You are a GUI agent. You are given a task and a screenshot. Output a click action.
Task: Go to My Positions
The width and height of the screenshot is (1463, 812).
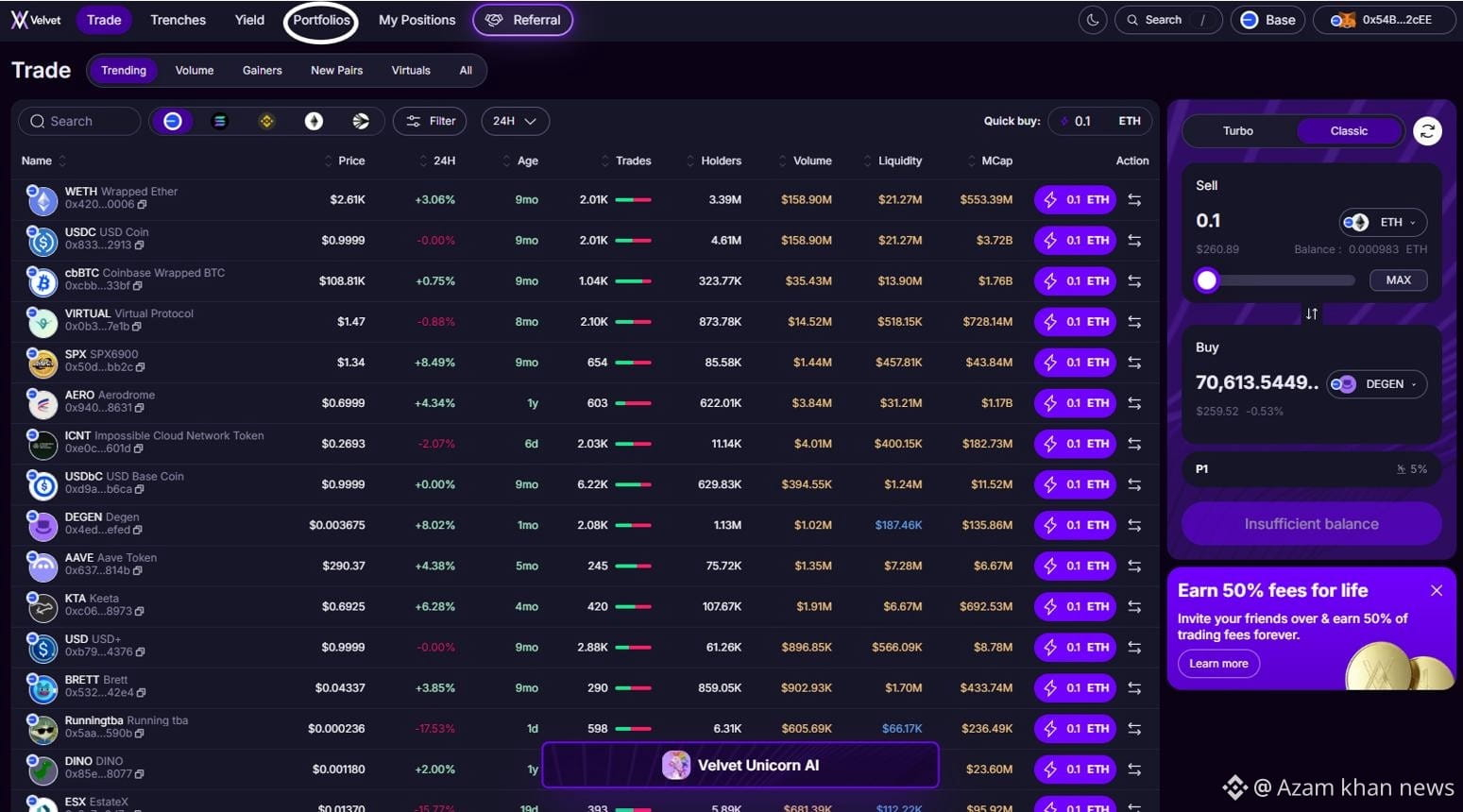(x=417, y=20)
